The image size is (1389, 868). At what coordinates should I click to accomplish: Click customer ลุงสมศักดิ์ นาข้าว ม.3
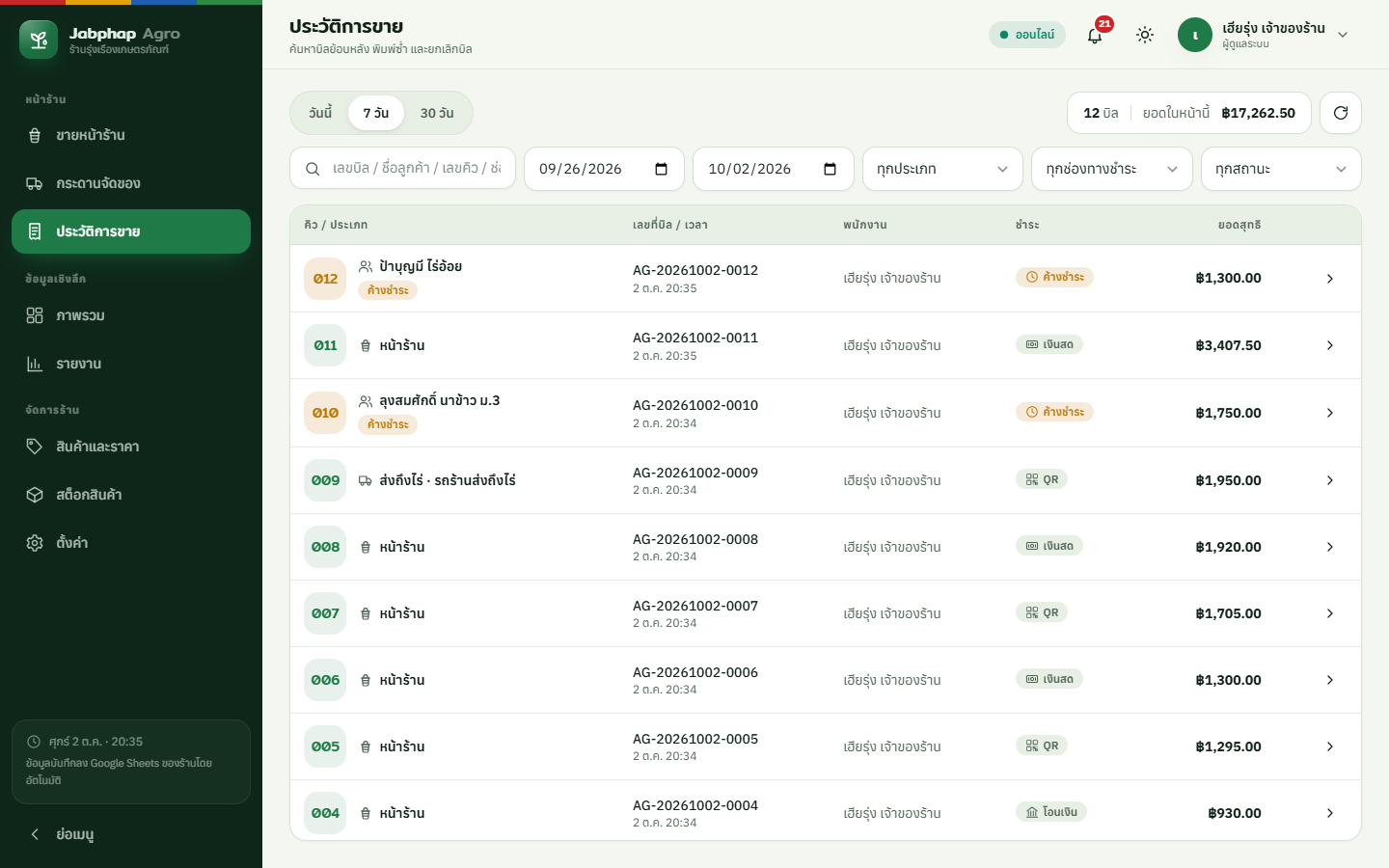(440, 400)
